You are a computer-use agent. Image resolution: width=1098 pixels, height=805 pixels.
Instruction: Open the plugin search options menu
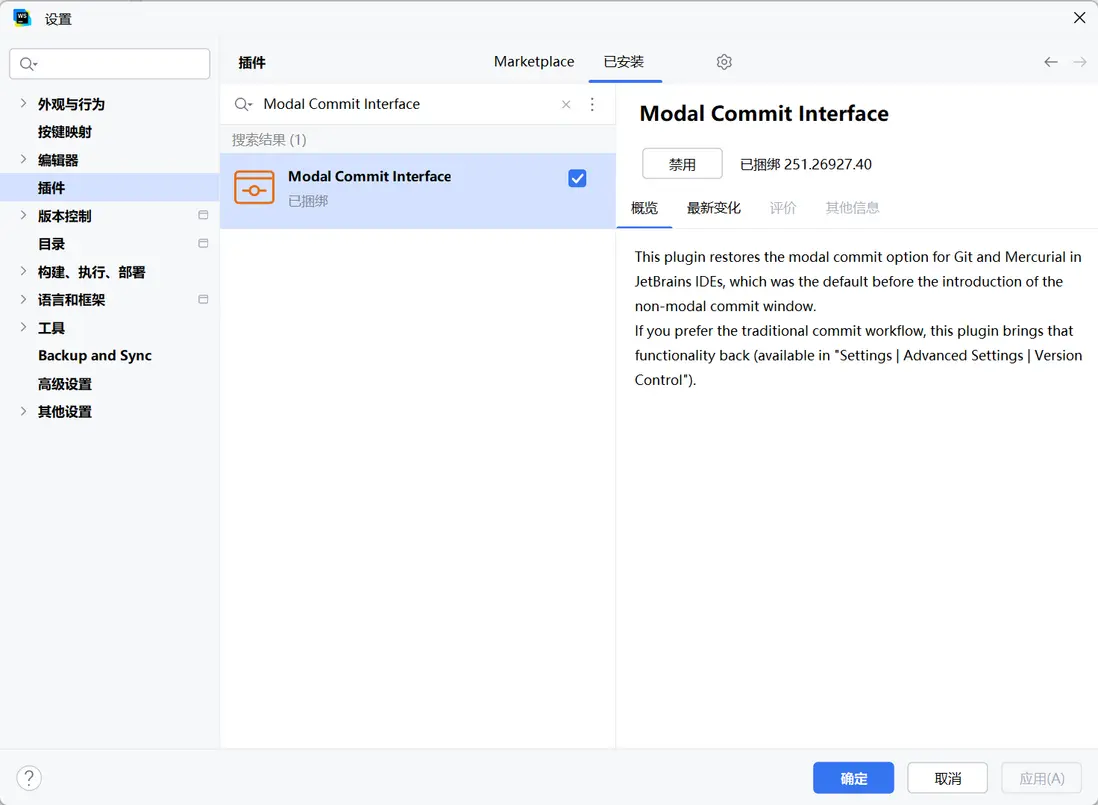[592, 104]
